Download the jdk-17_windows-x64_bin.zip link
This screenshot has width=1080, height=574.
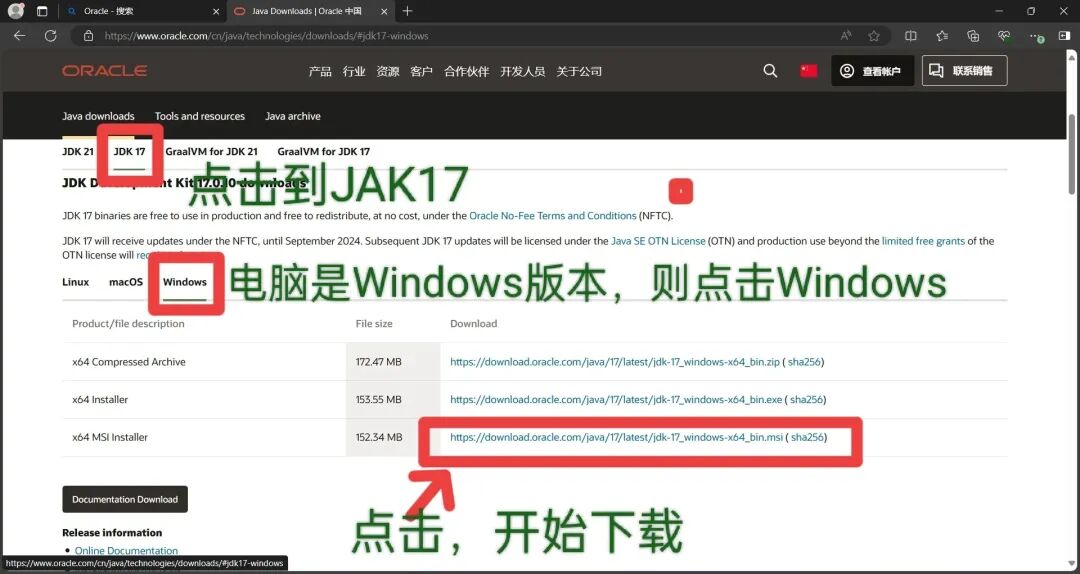(x=615, y=362)
